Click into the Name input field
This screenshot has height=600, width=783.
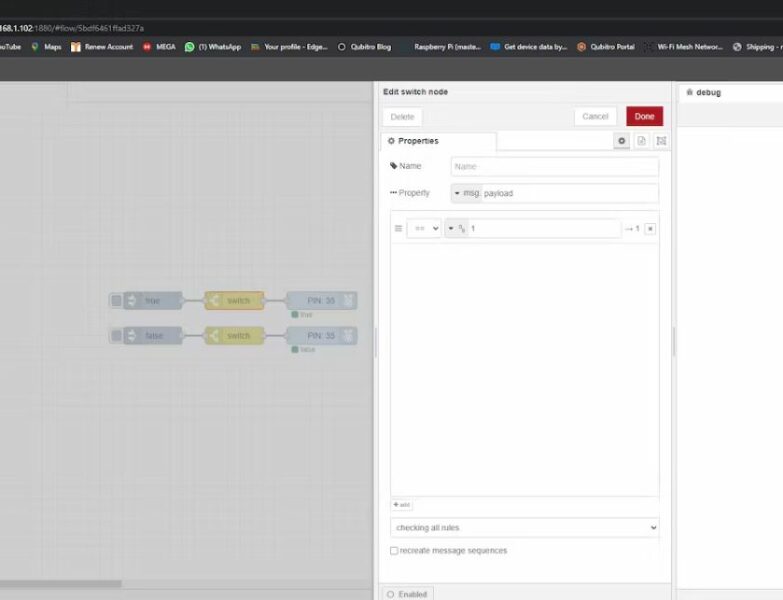(554, 167)
